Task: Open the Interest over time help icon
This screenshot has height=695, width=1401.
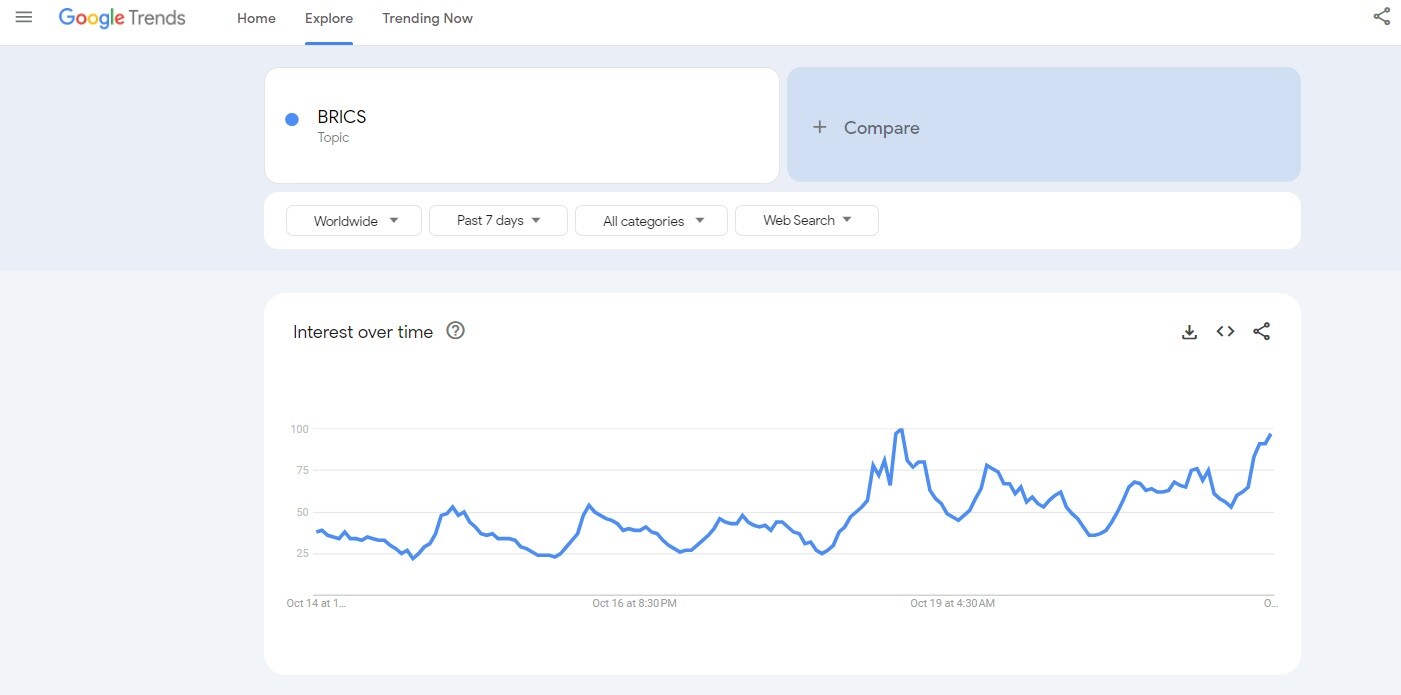Action: 455,331
